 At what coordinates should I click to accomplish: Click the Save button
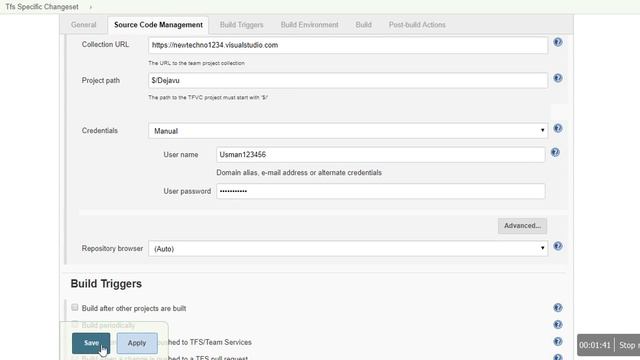[x=91, y=343]
